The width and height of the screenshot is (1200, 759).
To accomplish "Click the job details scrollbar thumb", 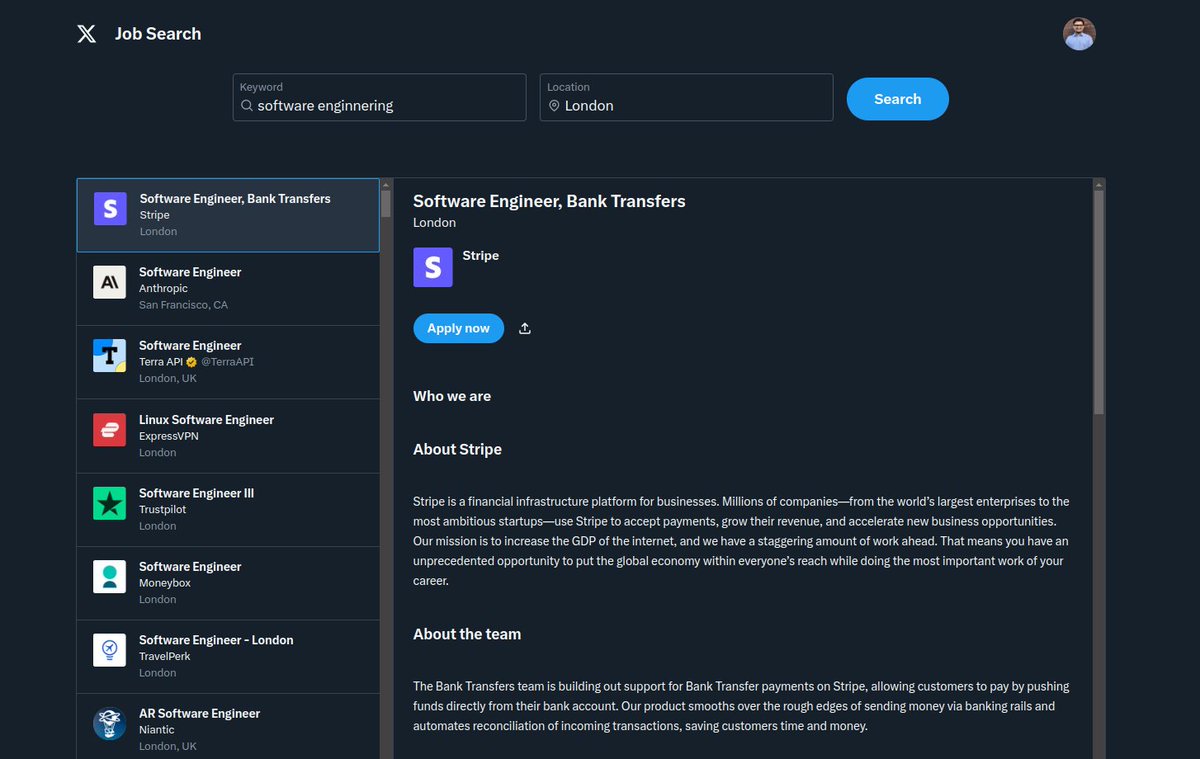I will [1099, 302].
